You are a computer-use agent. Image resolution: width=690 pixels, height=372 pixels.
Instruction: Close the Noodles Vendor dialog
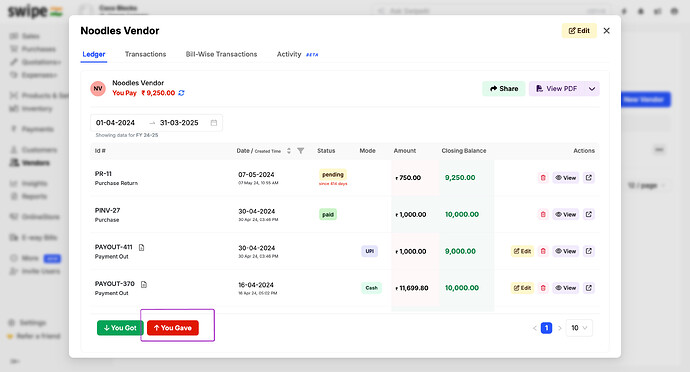coord(606,31)
